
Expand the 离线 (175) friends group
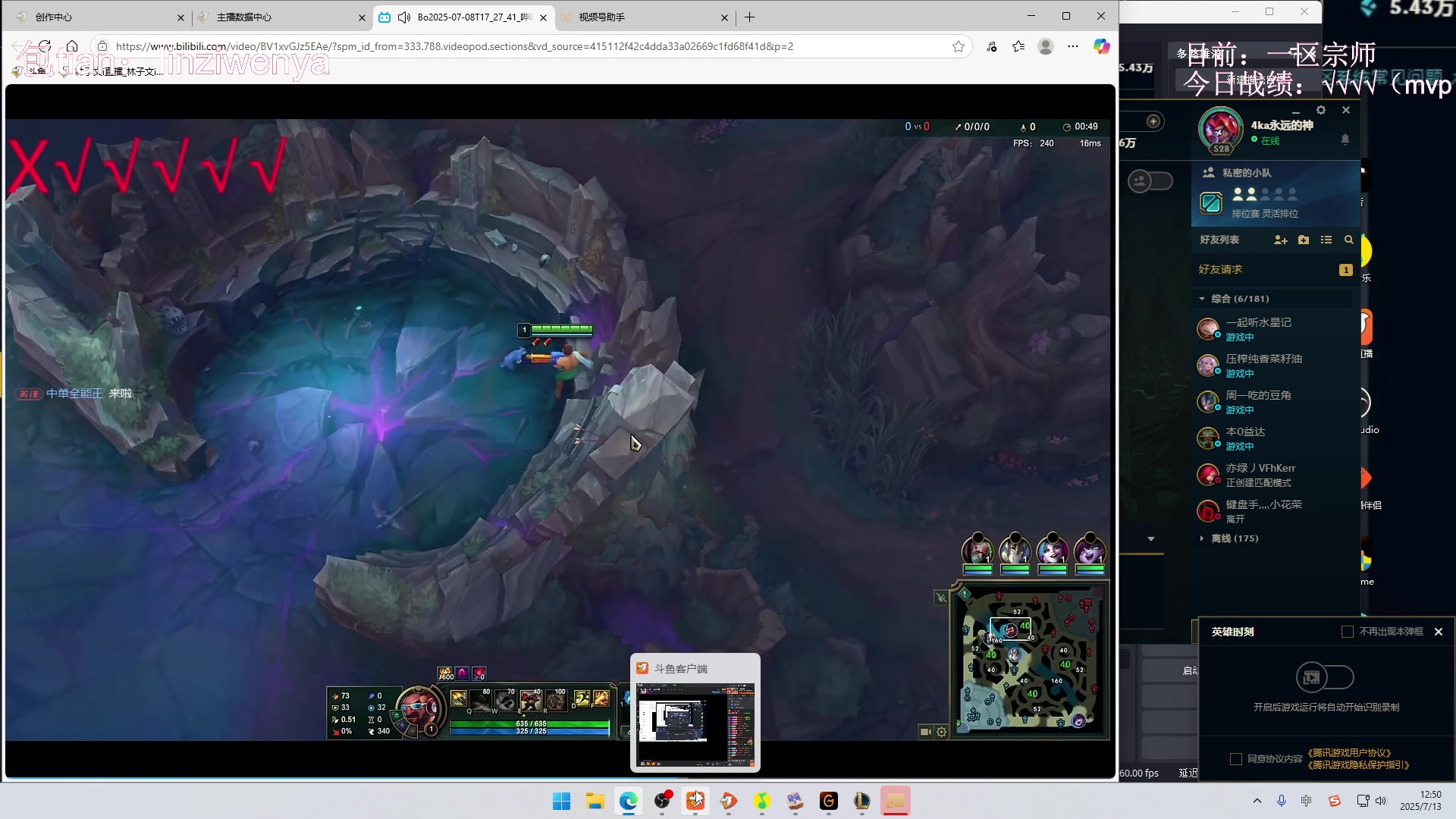click(1202, 538)
